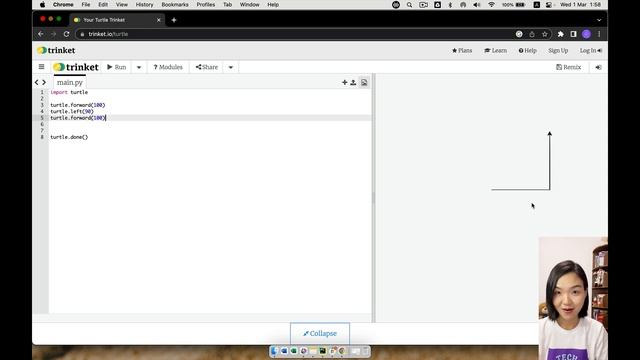This screenshot has width=640, height=360.
Task: Open the image library icon
Action: pyautogui.click(x=364, y=82)
